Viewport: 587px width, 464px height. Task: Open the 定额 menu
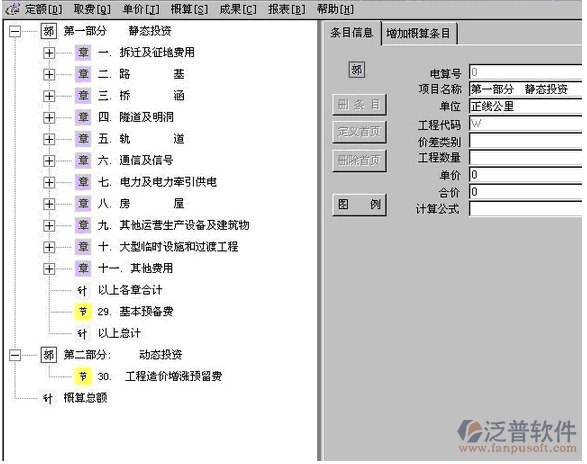[x=43, y=9]
